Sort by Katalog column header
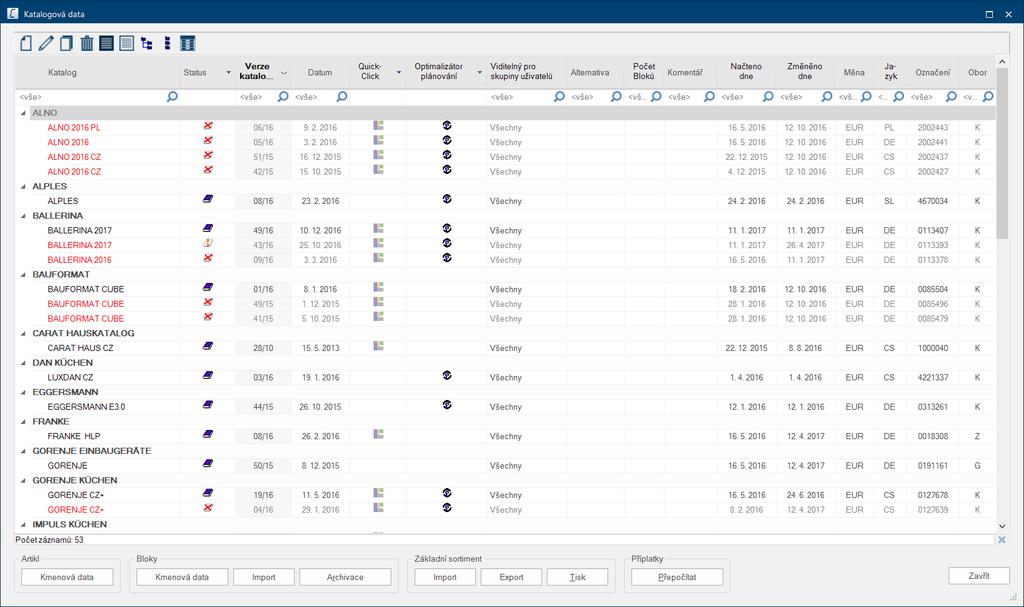This screenshot has width=1024, height=607. tap(63, 73)
